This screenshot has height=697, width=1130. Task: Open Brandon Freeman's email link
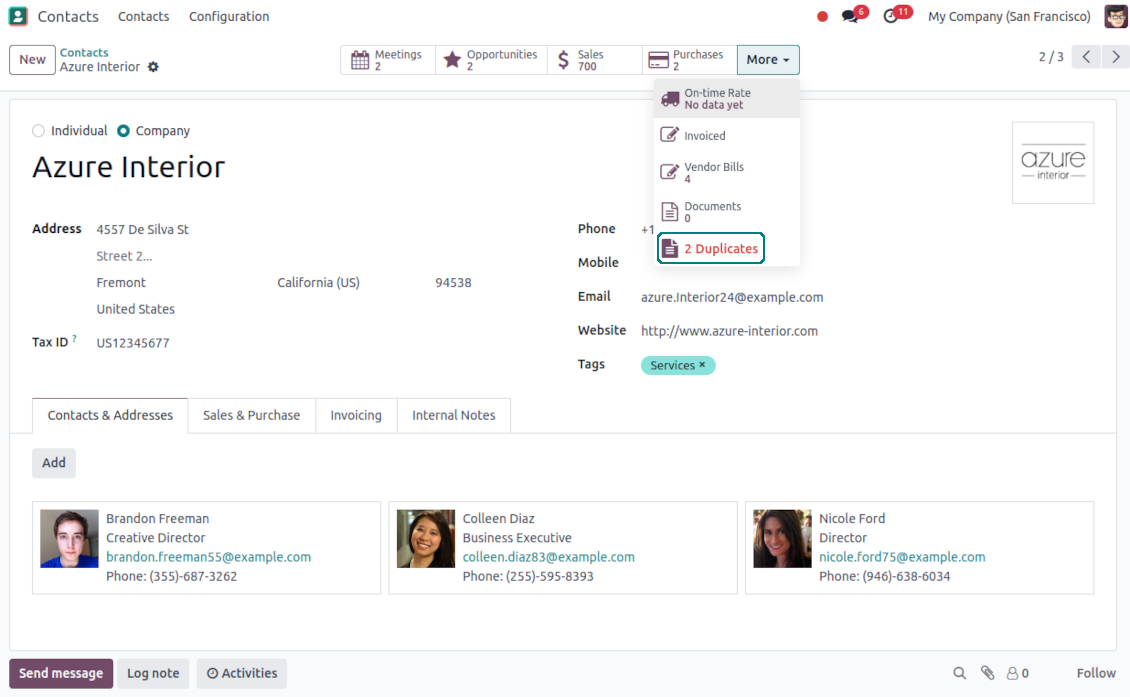tap(208, 557)
